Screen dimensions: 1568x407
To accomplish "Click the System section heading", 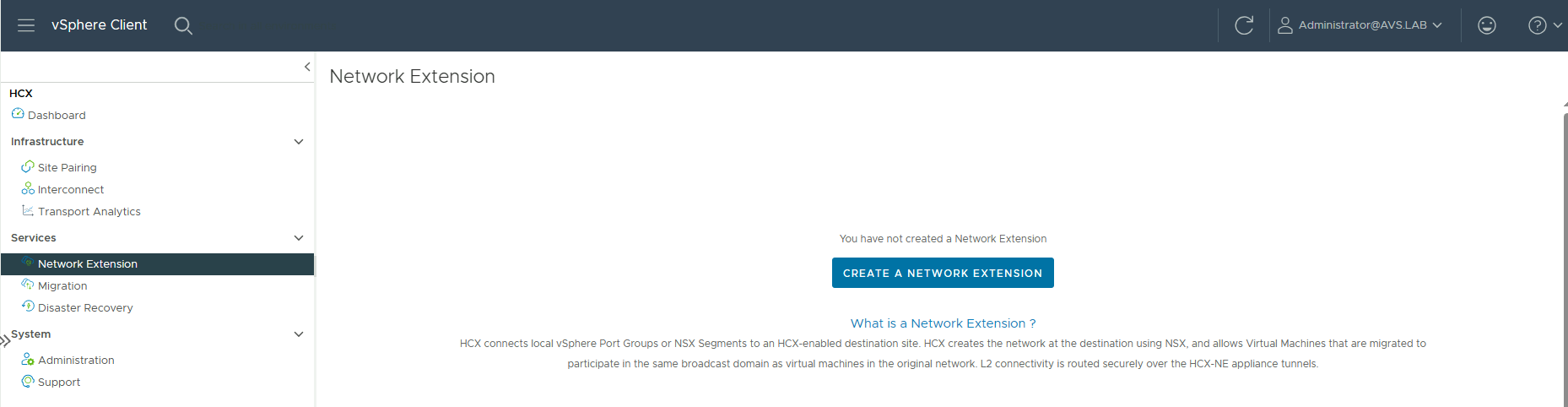I will tap(31, 334).
